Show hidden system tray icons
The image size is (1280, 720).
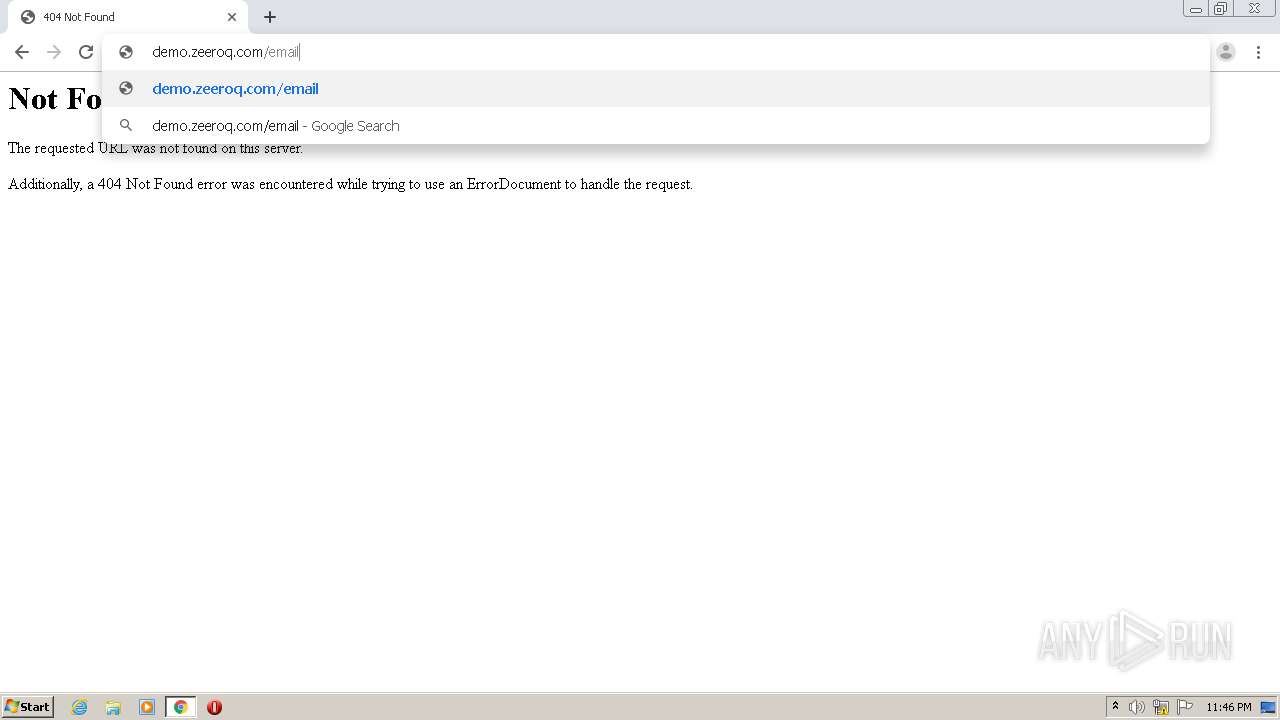pos(1115,707)
